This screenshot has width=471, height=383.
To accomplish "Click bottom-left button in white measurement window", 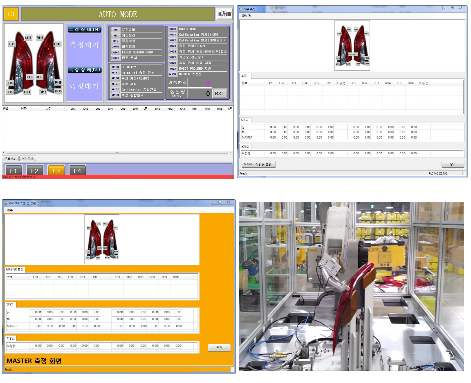I will pyautogui.click(x=258, y=164).
